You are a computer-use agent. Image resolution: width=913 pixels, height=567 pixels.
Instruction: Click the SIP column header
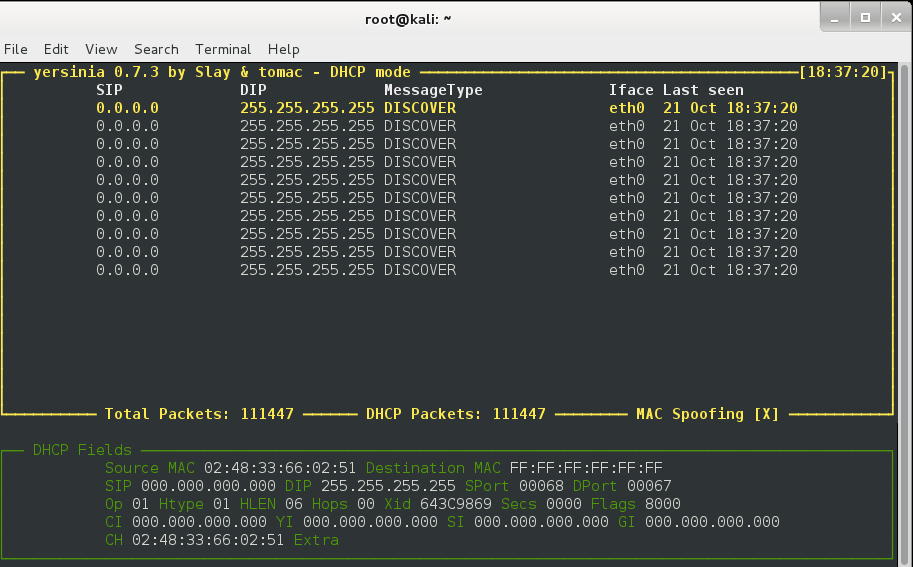[109, 90]
